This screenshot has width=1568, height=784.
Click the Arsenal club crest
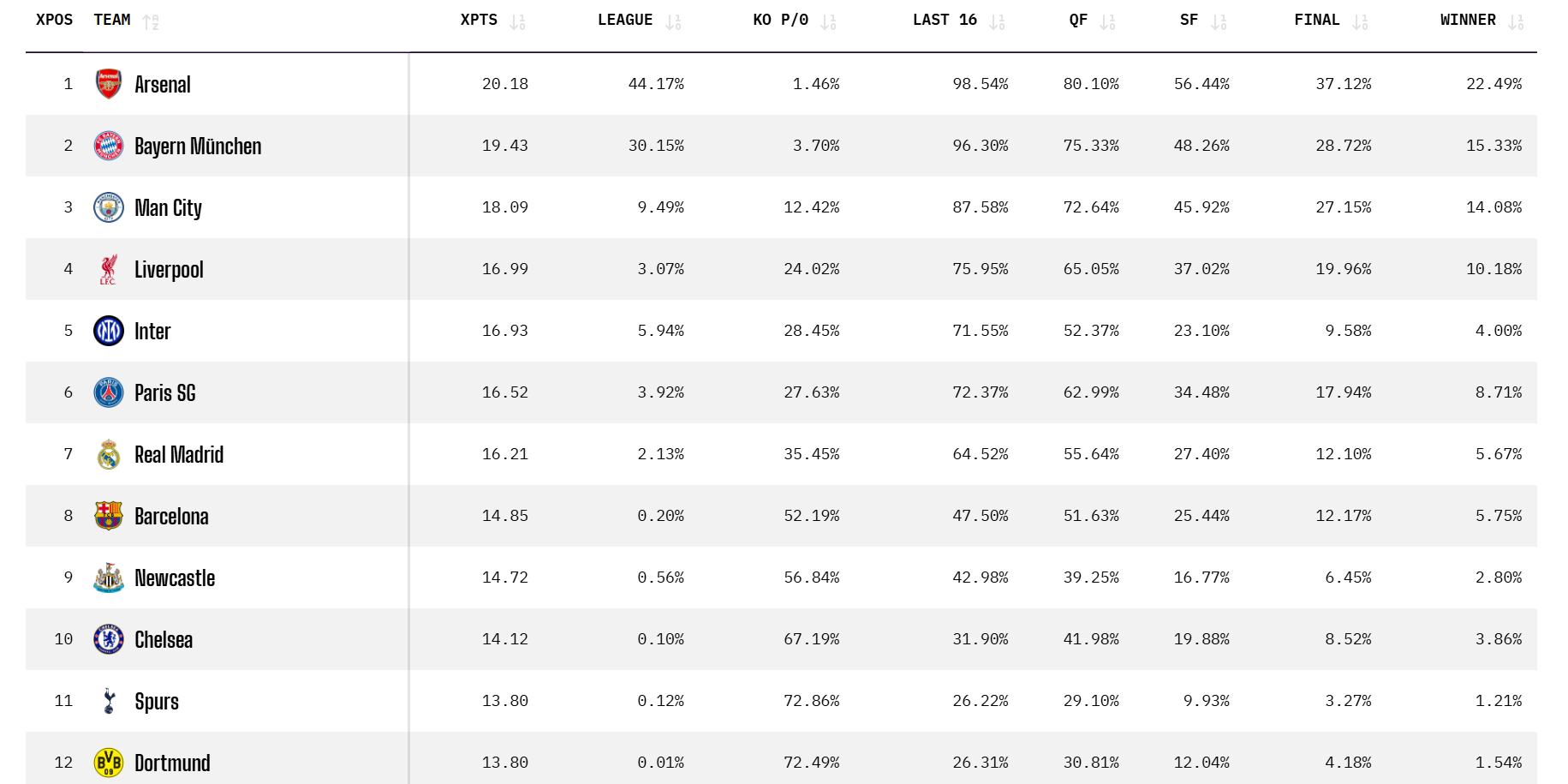pyautogui.click(x=109, y=84)
